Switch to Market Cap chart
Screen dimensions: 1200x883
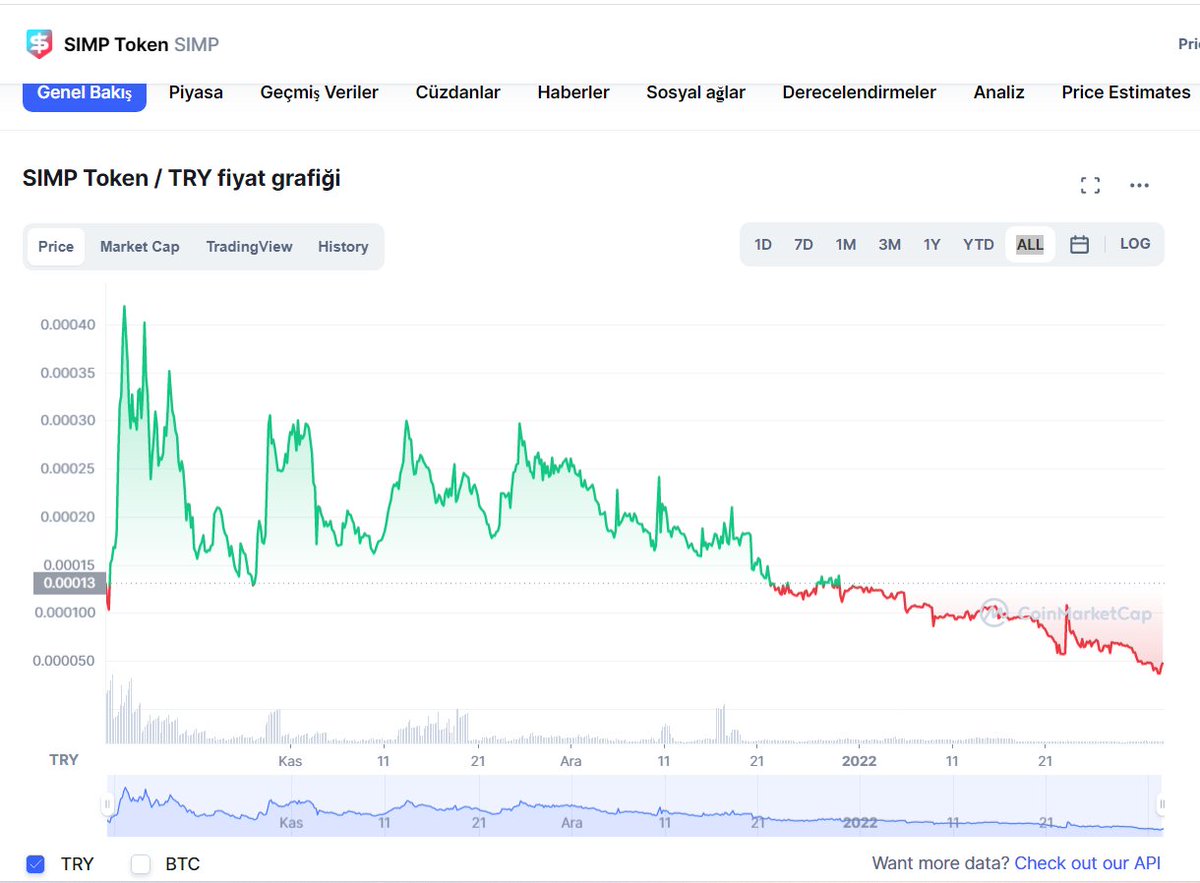click(x=140, y=246)
